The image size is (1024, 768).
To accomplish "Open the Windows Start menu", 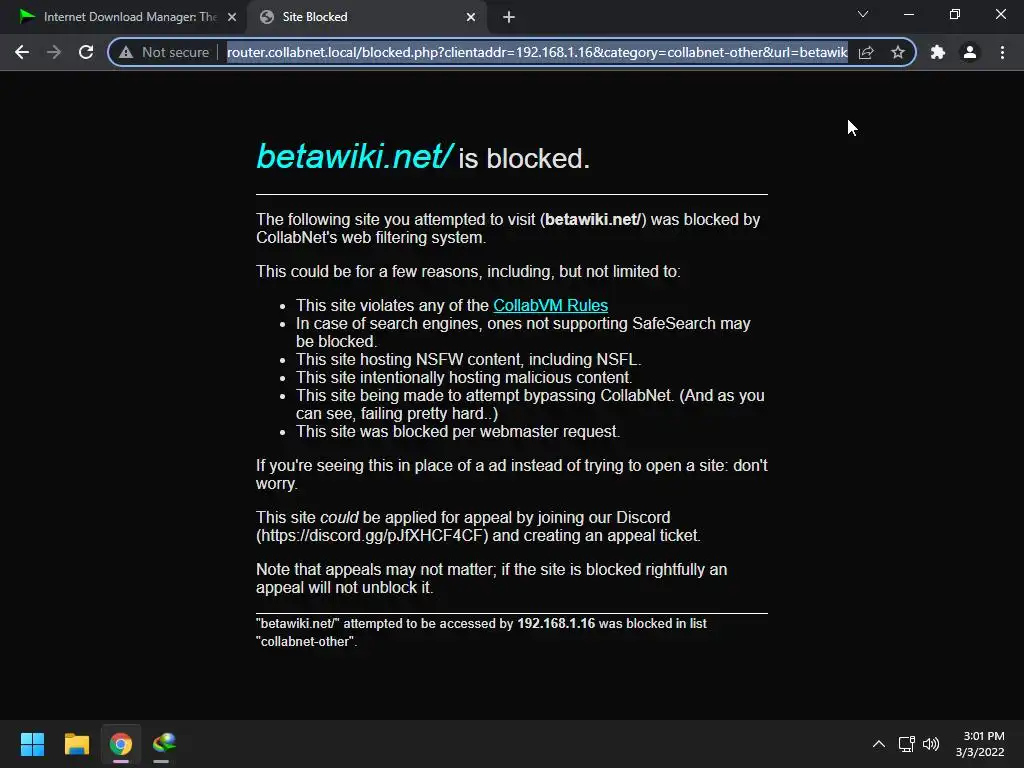I will (x=32, y=744).
